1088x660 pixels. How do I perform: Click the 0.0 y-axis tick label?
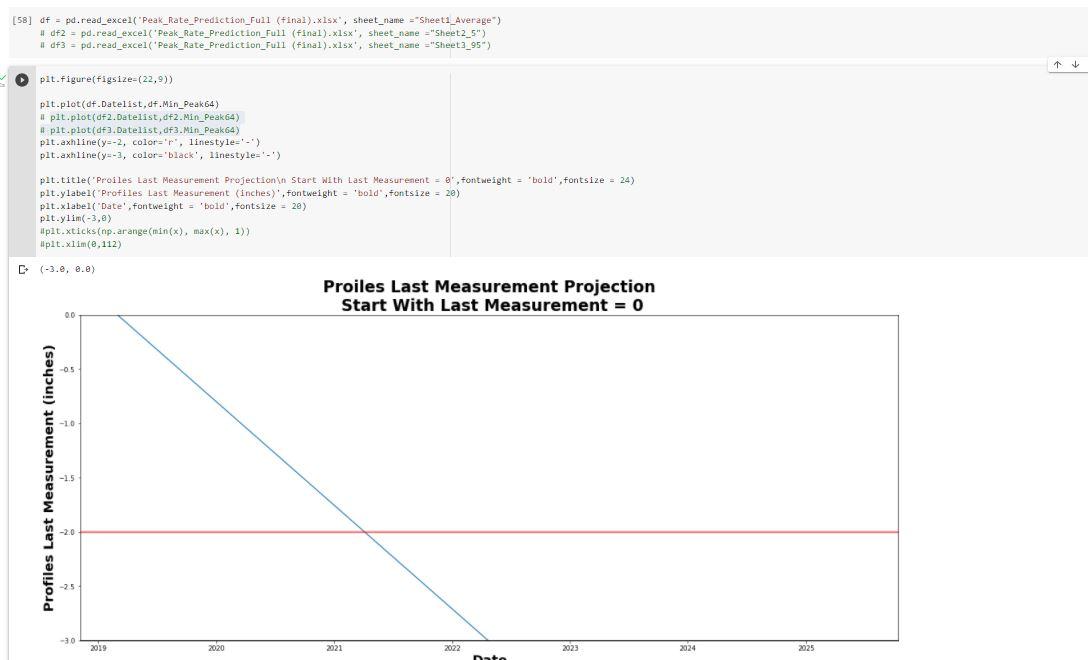click(x=69, y=315)
